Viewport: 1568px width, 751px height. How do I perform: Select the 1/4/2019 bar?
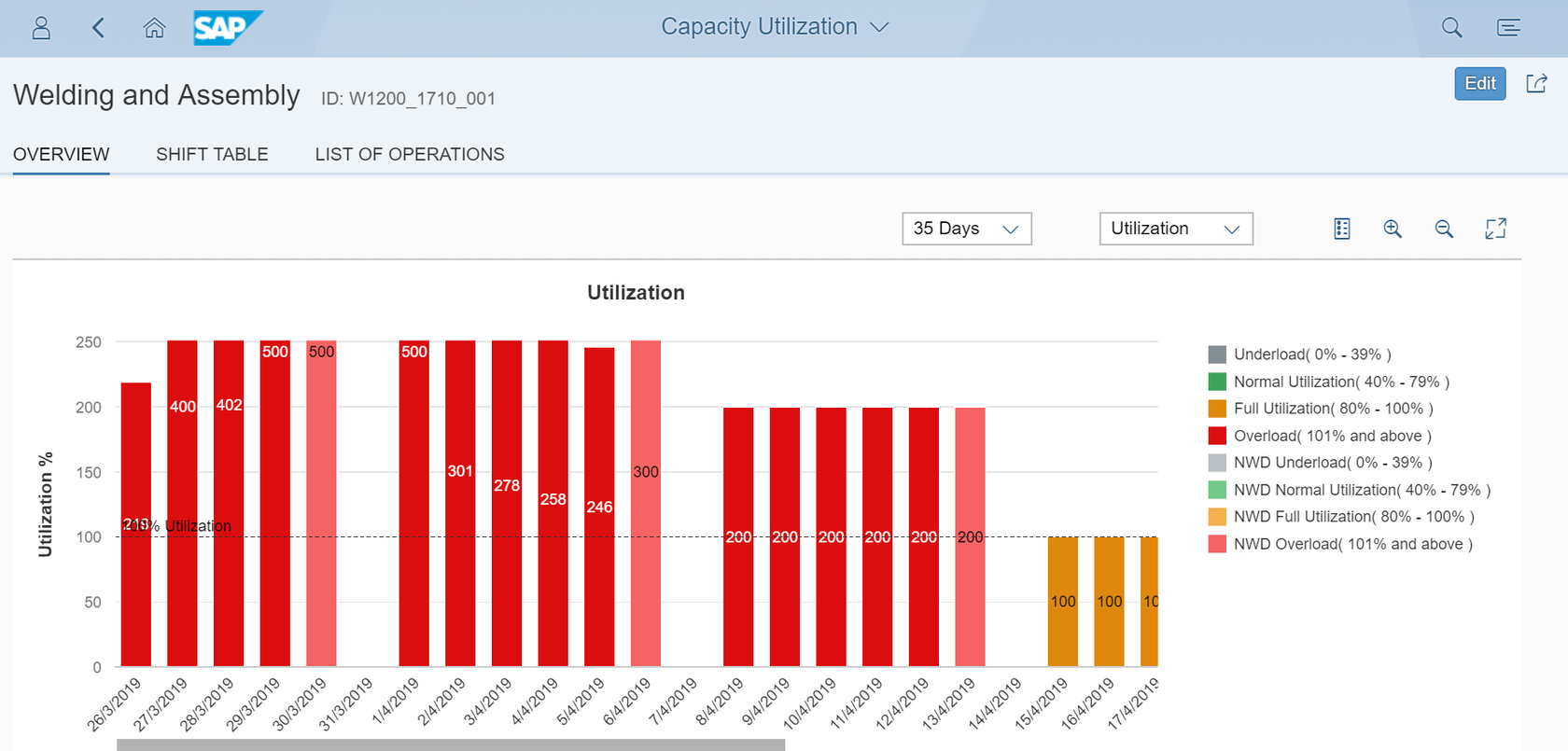414,504
